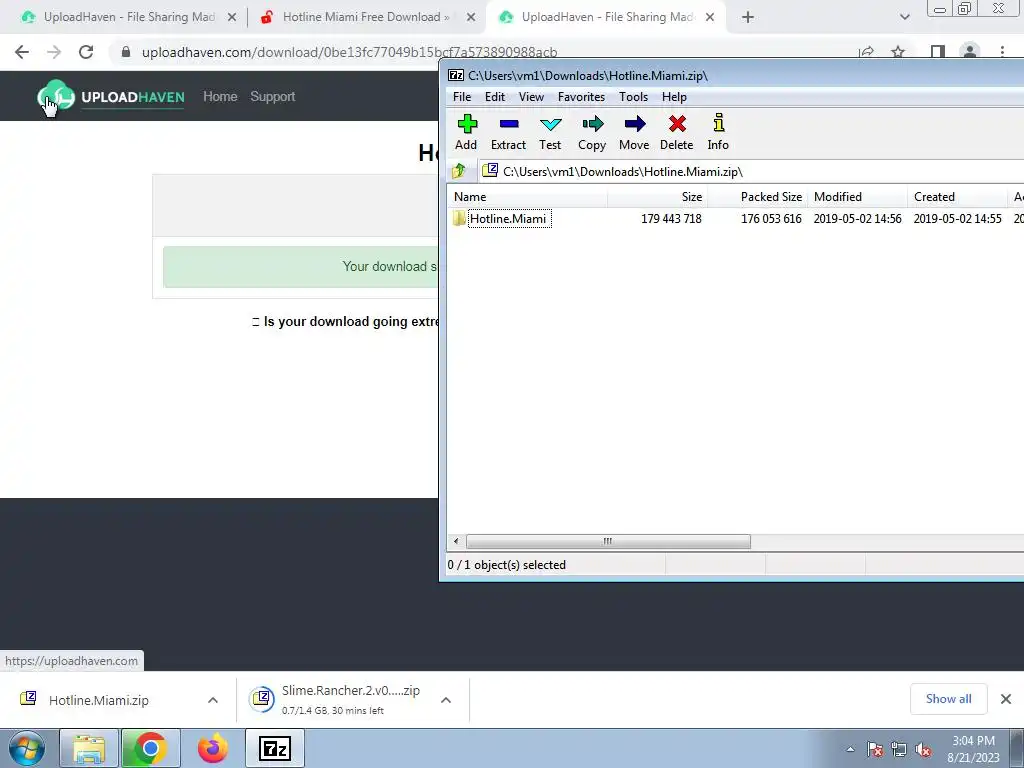Screen dimensions: 1024x768
Task: Launch Firefox from the taskbar
Action: (x=212, y=748)
